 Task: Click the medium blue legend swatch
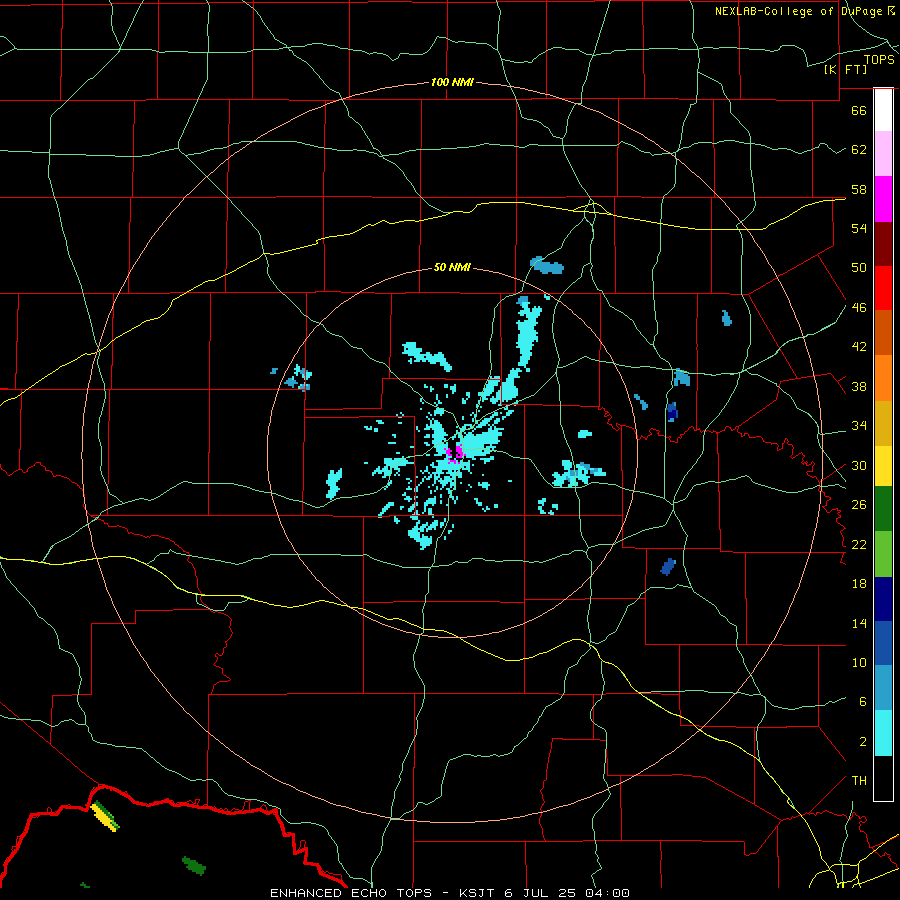(883, 643)
